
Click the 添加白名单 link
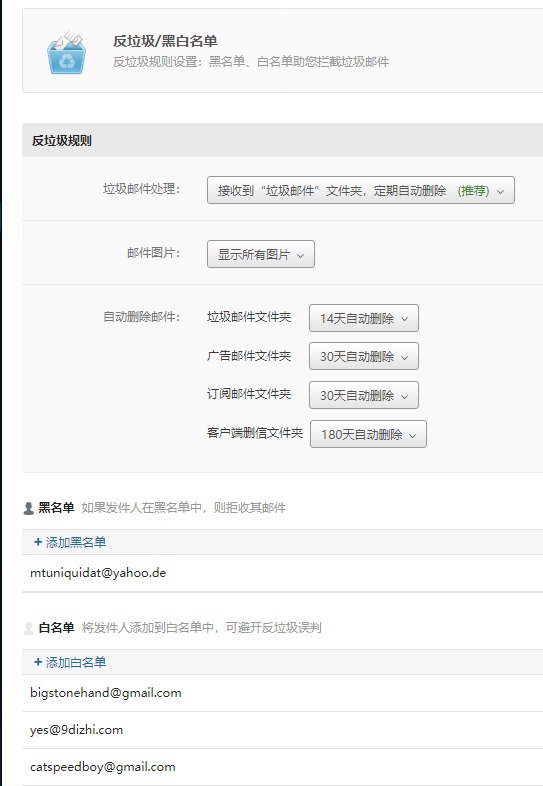[76, 662]
